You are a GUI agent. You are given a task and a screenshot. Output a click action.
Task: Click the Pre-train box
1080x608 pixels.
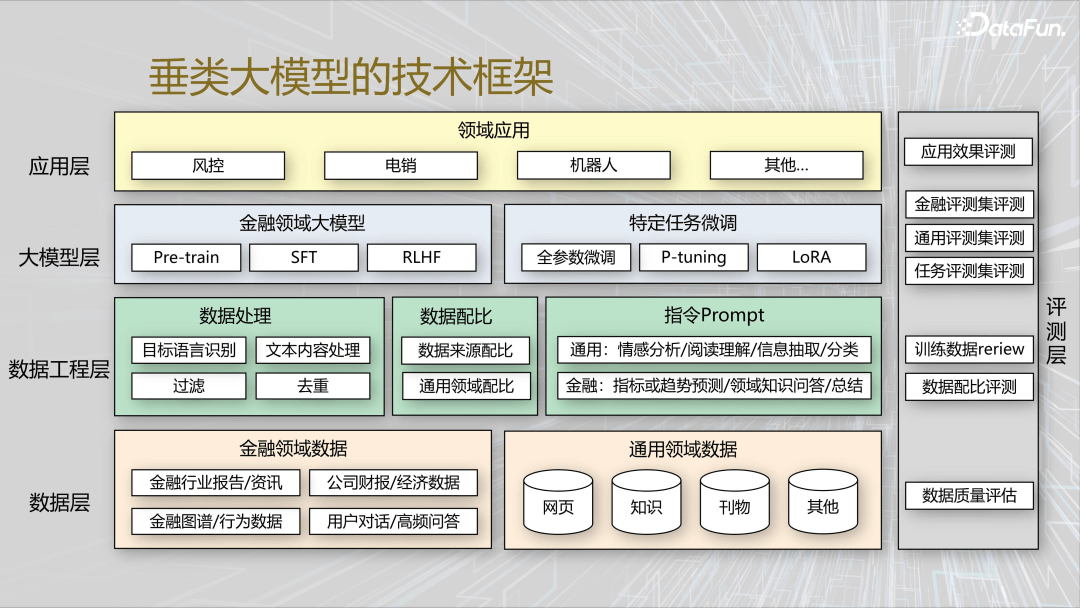click(x=186, y=258)
